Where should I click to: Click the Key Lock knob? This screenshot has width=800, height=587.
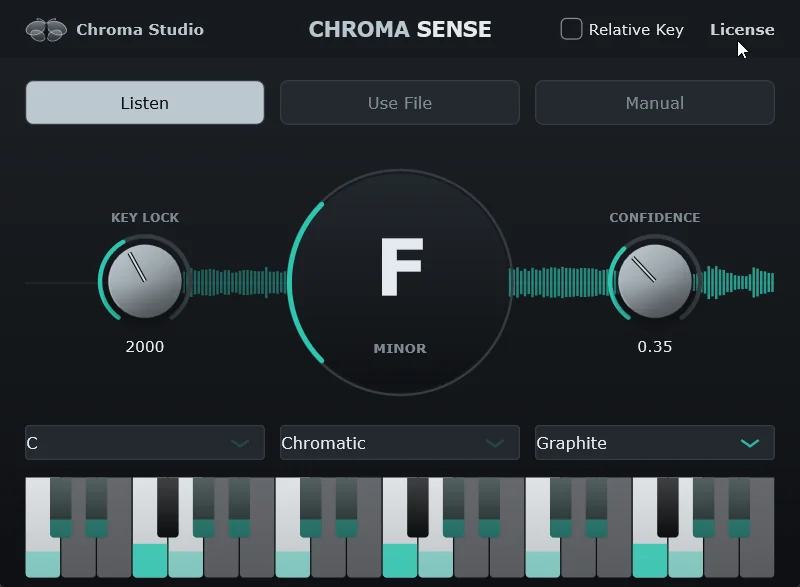(x=145, y=280)
